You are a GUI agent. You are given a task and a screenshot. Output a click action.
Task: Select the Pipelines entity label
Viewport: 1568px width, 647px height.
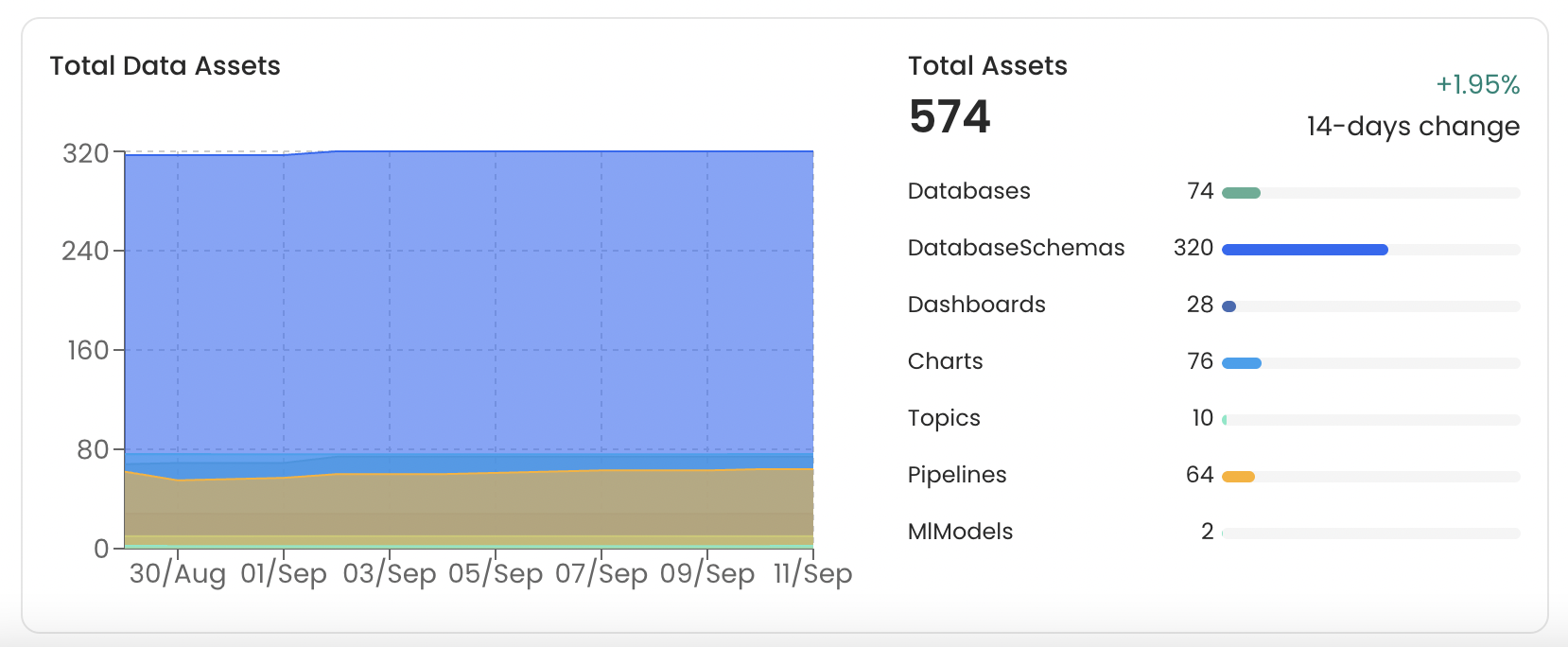click(x=956, y=475)
